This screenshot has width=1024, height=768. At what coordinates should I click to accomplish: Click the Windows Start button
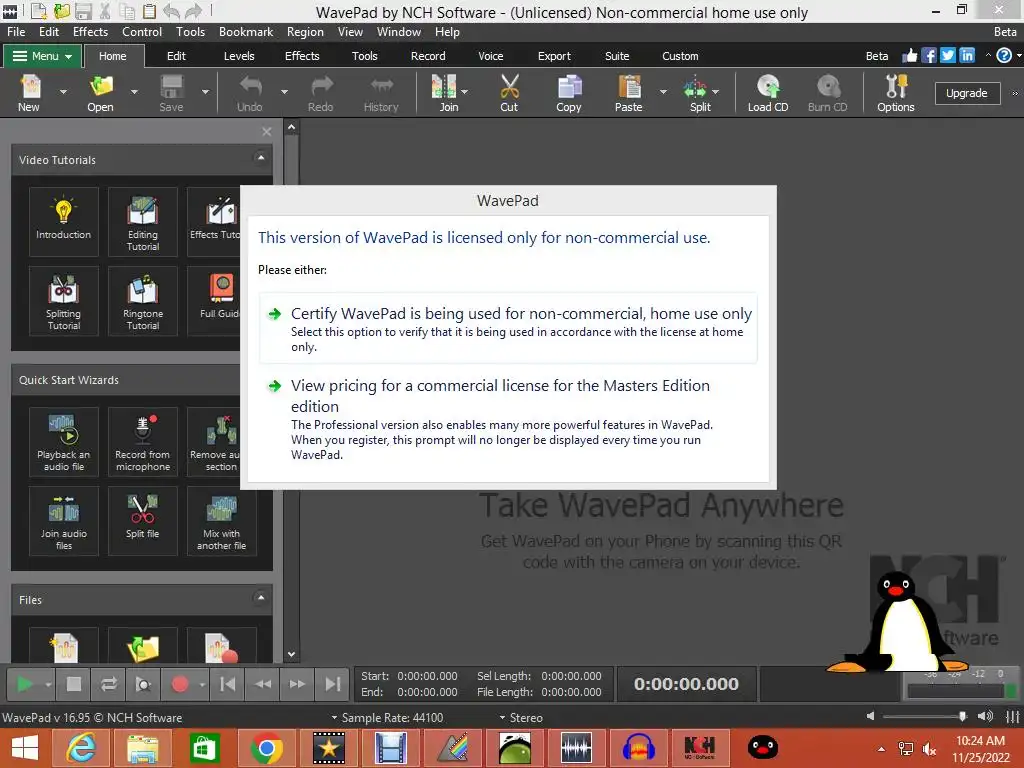pos(25,748)
